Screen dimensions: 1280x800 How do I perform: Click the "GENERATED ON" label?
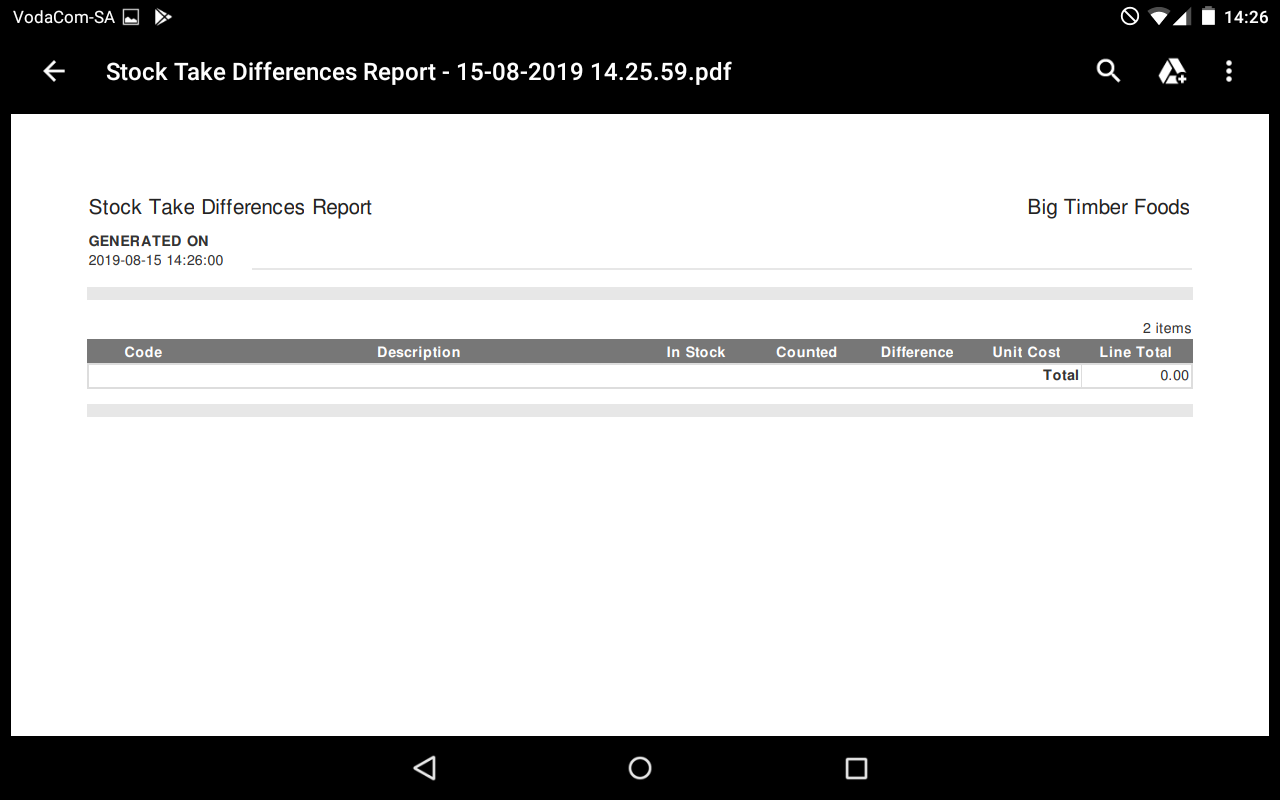click(149, 241)
